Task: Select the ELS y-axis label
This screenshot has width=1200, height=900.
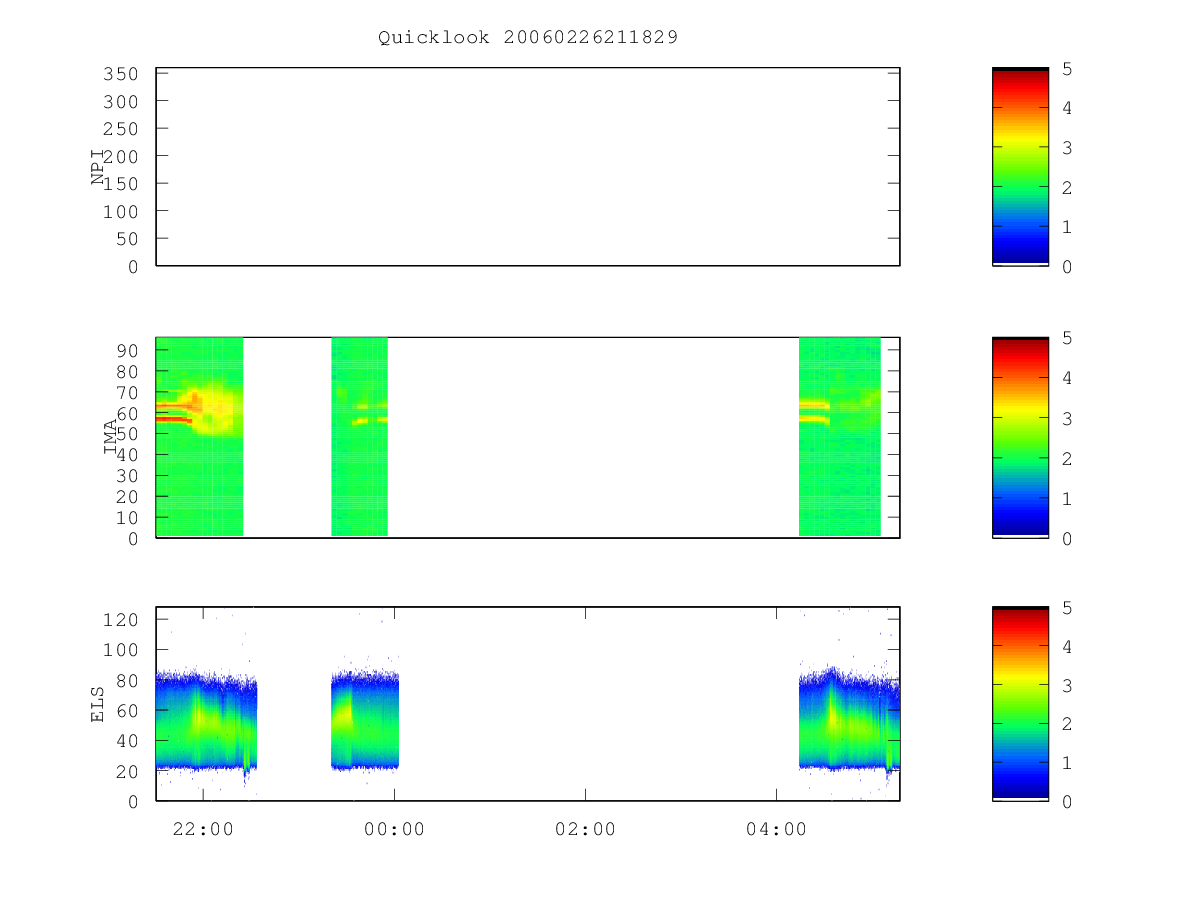Action: click(99, 703)
